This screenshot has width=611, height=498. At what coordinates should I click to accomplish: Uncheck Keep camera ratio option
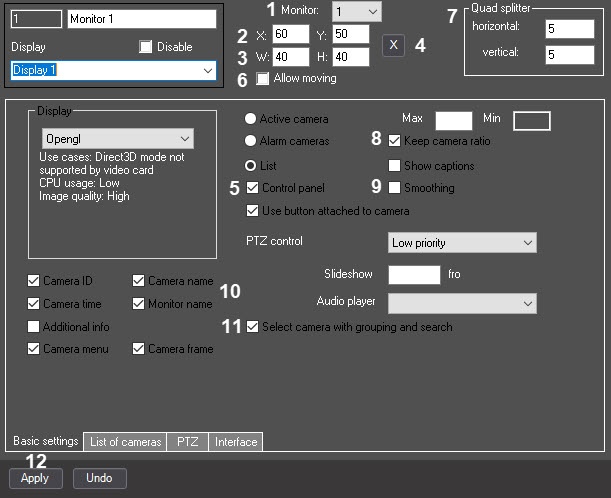coord(395,142)
